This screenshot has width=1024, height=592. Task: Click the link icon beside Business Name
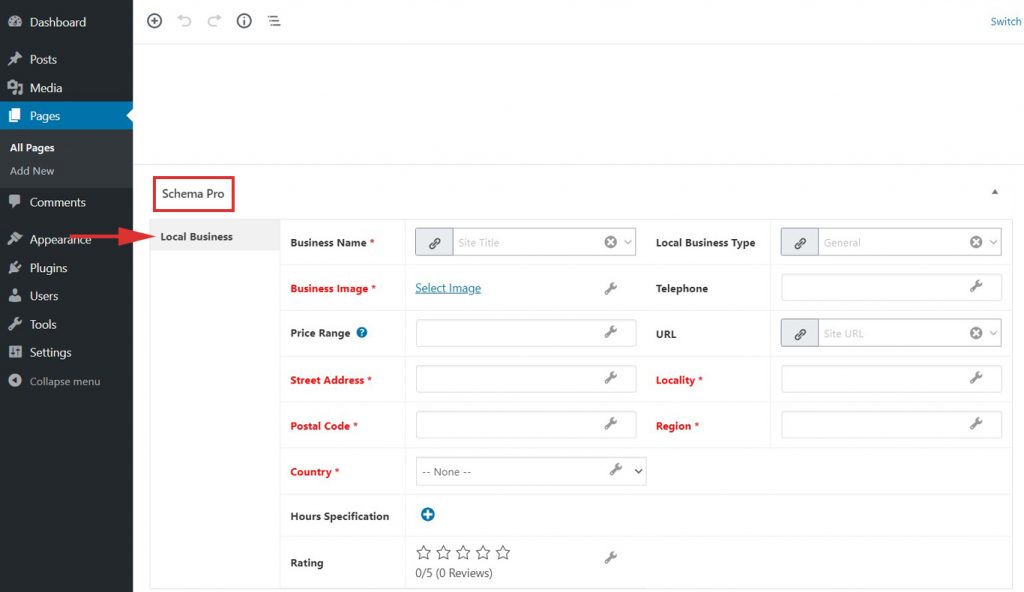click(x=434, y=242)
